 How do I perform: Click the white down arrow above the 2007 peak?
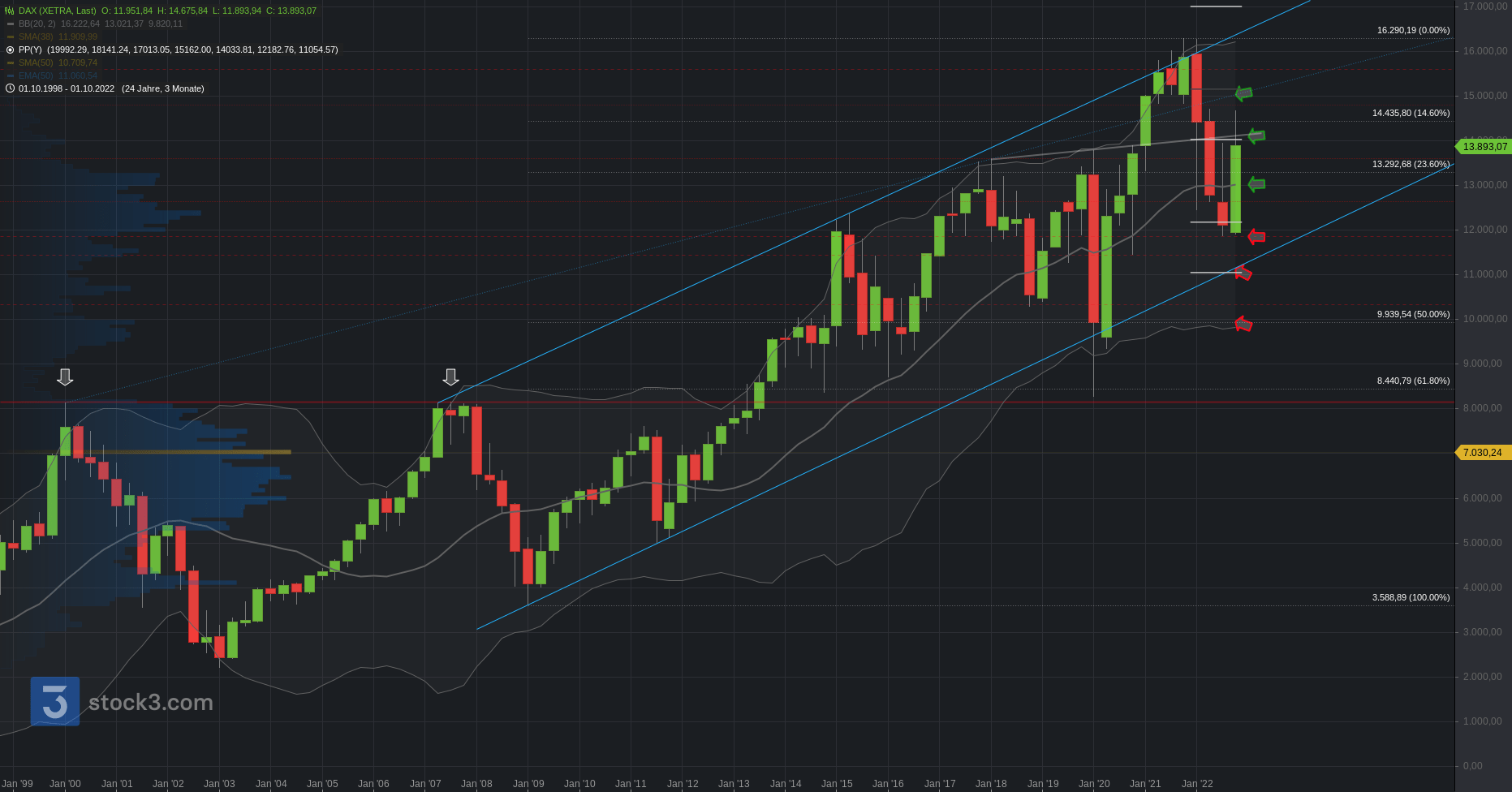click(x=450, y=377)
